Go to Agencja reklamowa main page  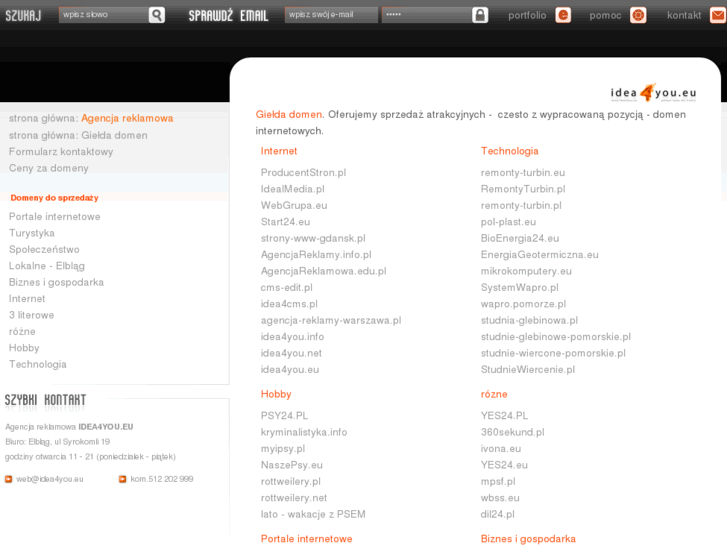[x=127, y=118]
